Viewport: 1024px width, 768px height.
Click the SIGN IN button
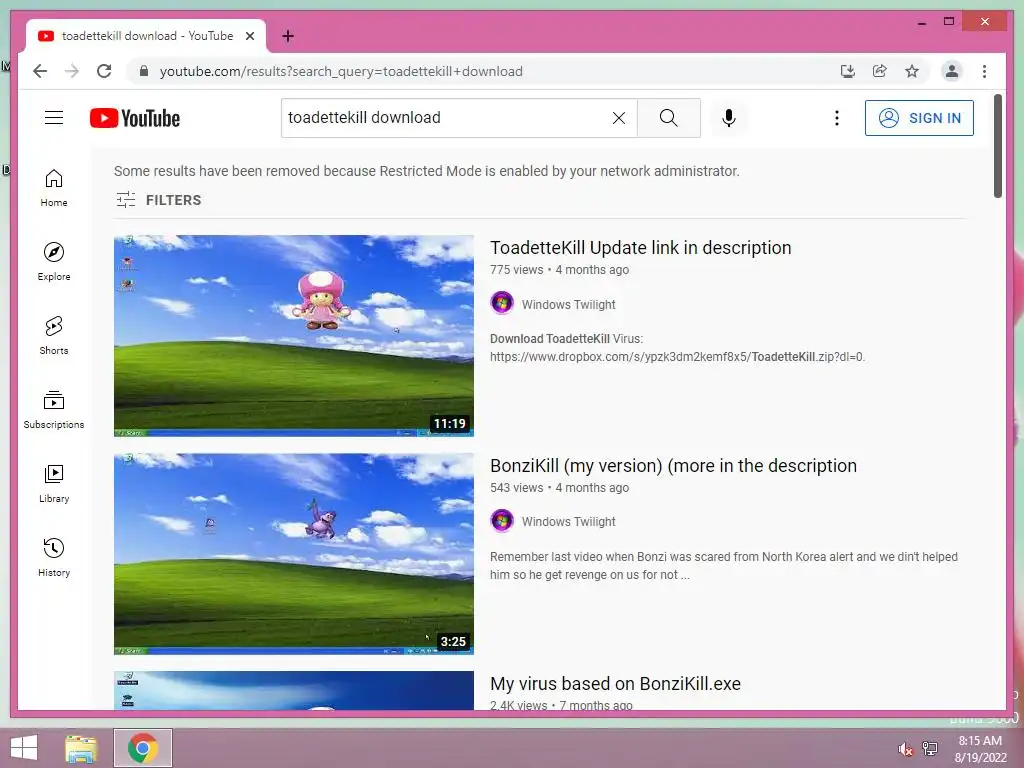coord(919,118)
